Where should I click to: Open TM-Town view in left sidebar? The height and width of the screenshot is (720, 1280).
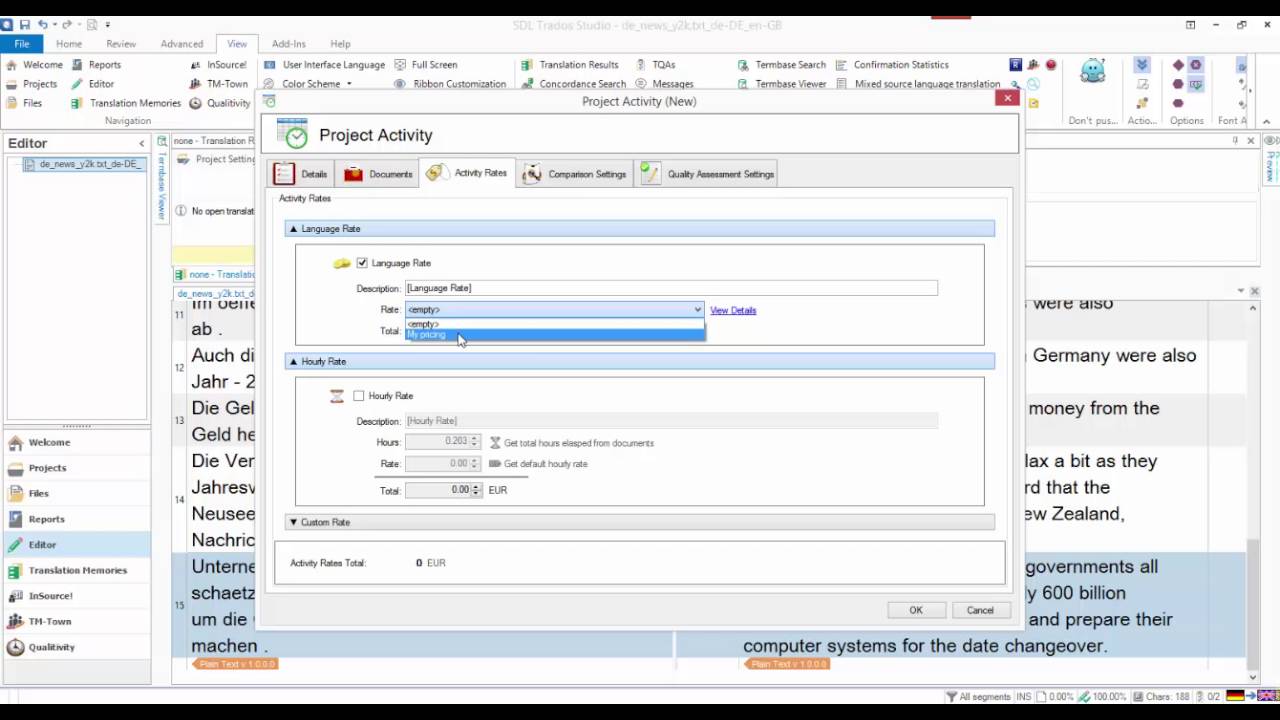pos(75,621)
